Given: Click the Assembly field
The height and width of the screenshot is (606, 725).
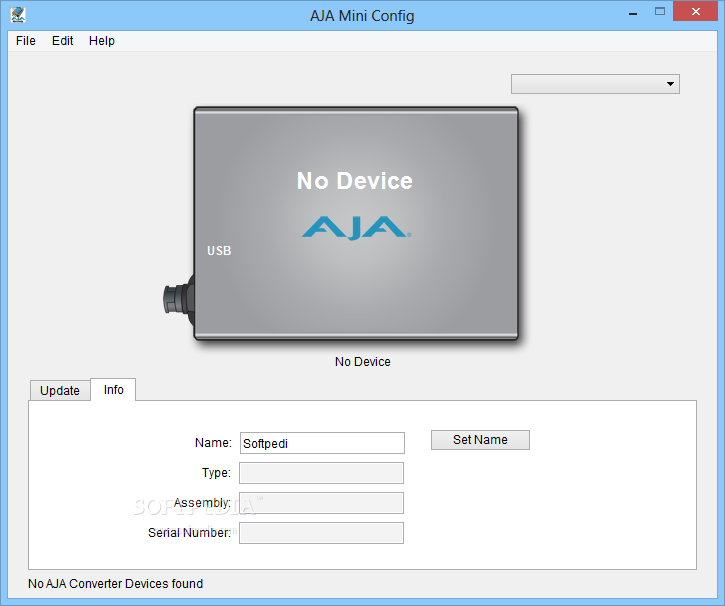Looking at the screenshot, I should point(321,503).
